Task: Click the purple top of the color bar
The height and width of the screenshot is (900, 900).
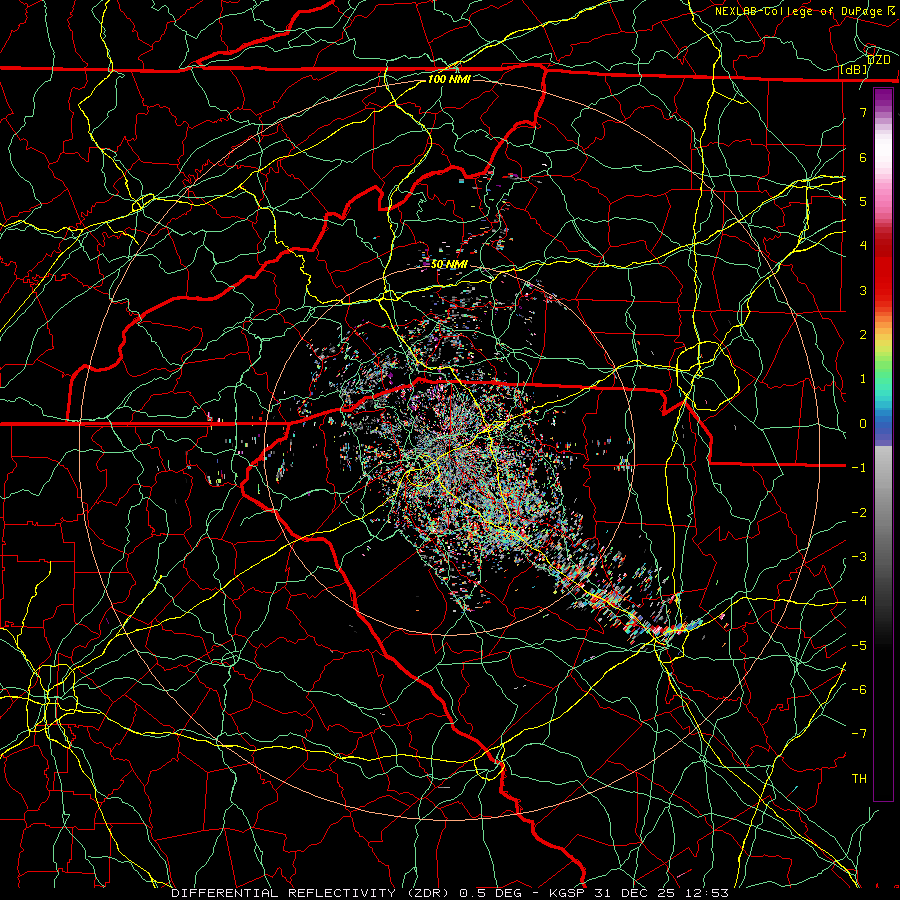Action: pos(883,98)
